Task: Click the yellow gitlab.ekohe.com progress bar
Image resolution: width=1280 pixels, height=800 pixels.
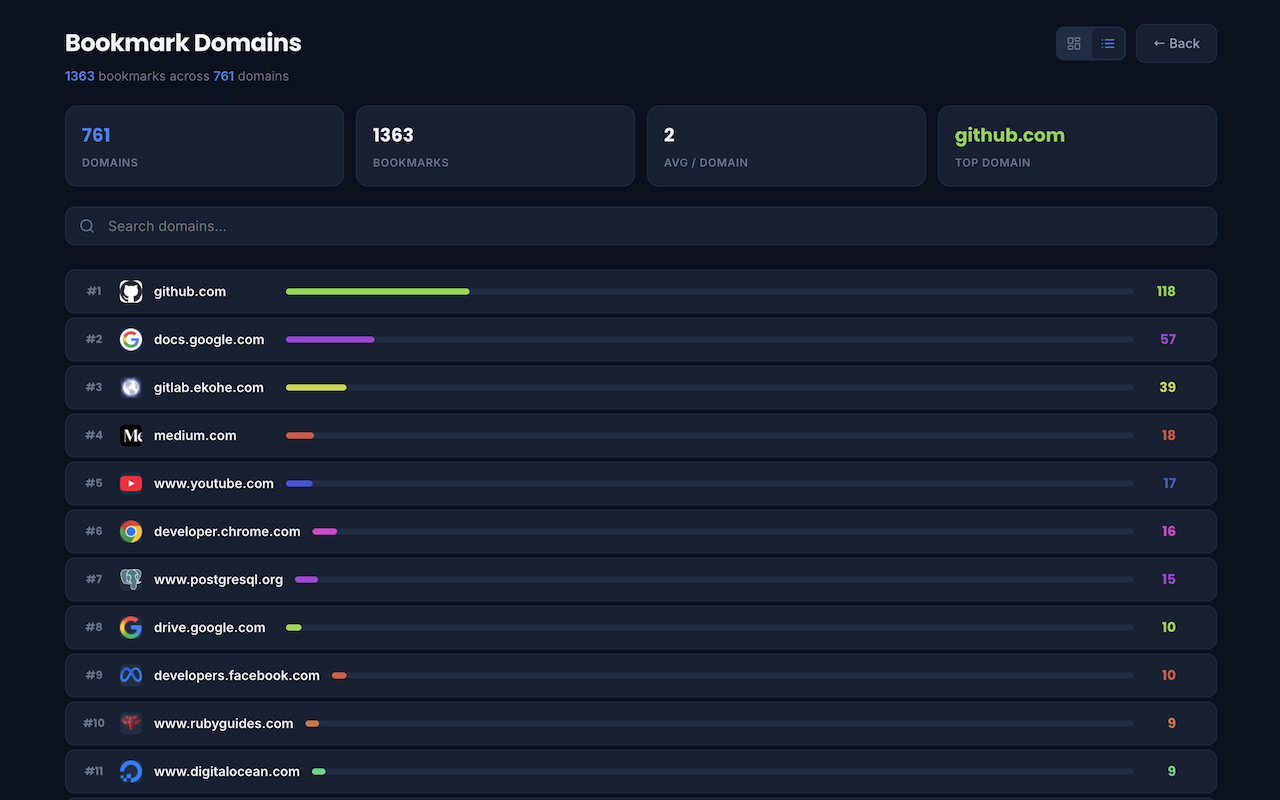Action: tap(316, 387)
